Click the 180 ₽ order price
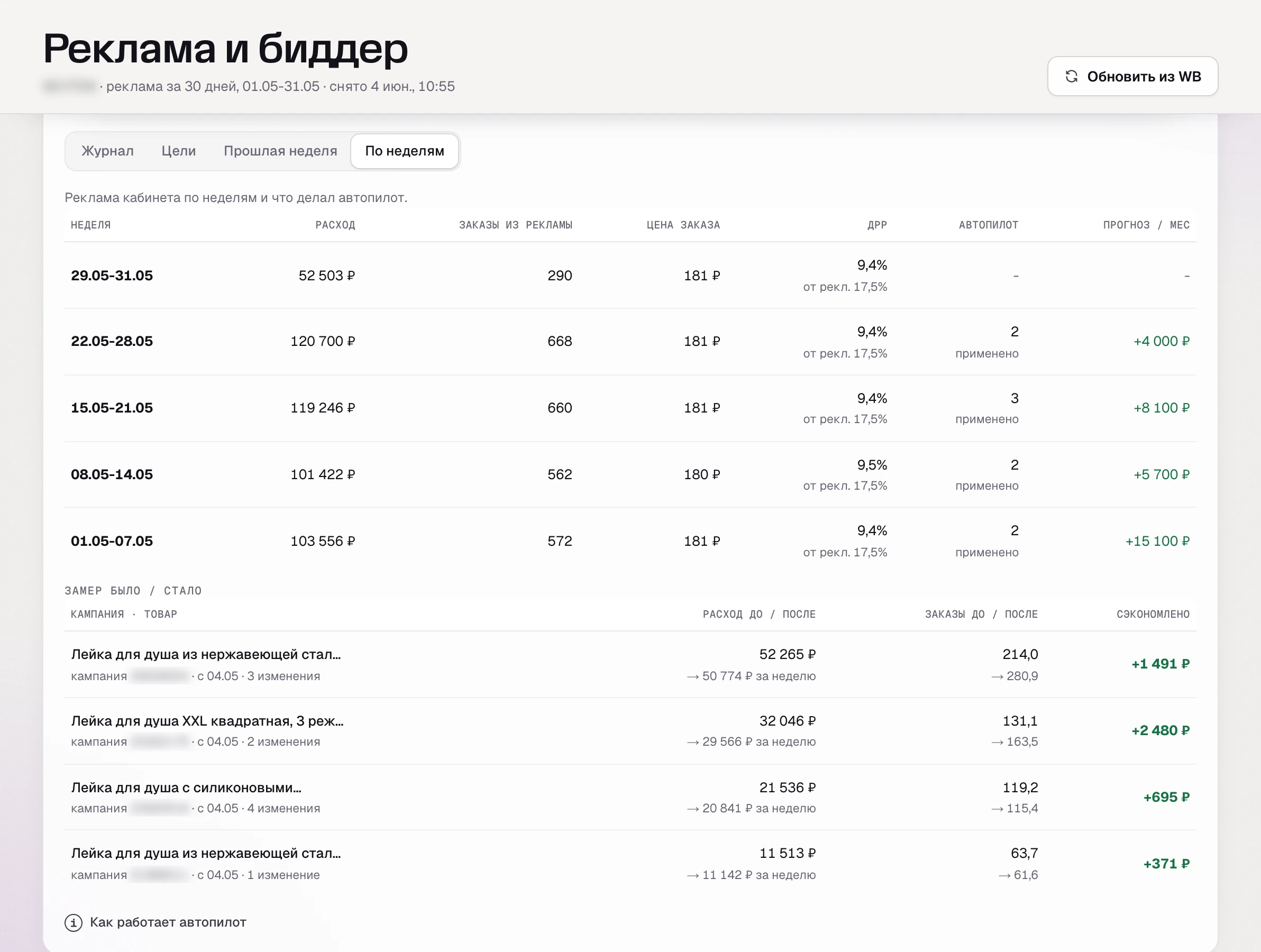The width and height of the screenshot is (1261, 952). tap(702, 475)
